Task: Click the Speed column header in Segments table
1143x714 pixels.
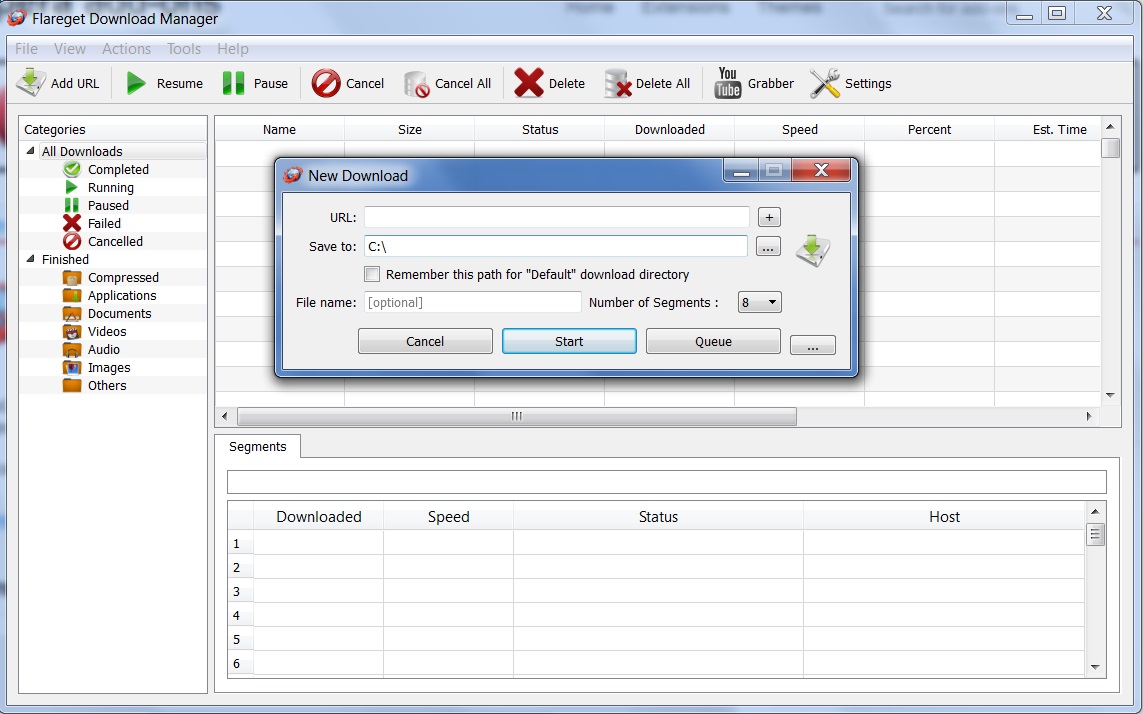Action: coord(448,516)
